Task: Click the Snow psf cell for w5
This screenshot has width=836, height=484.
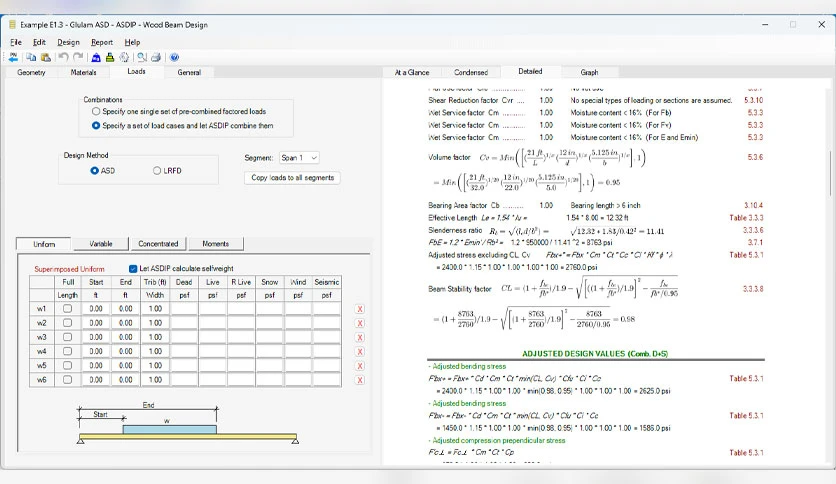Action: click(270, 366)
